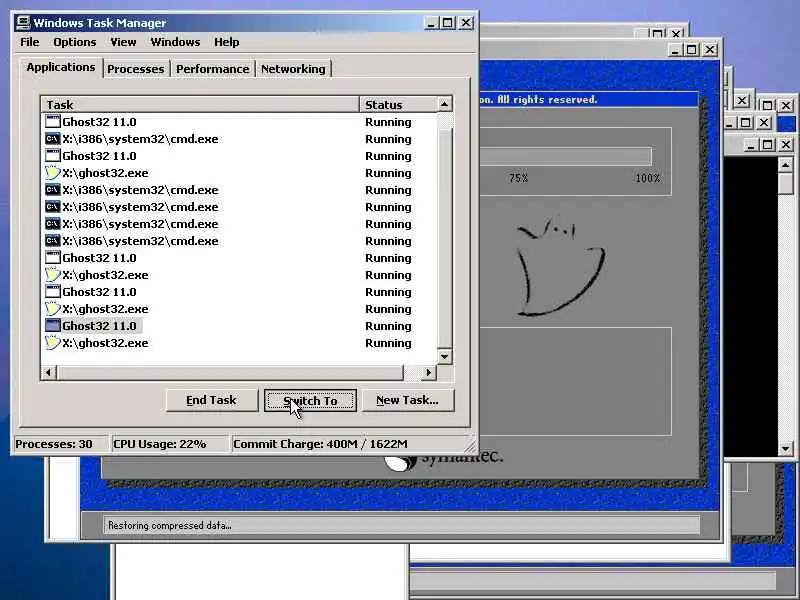Sort by the Status column header
The image size is (800, 600).
[x=398, y=105]
